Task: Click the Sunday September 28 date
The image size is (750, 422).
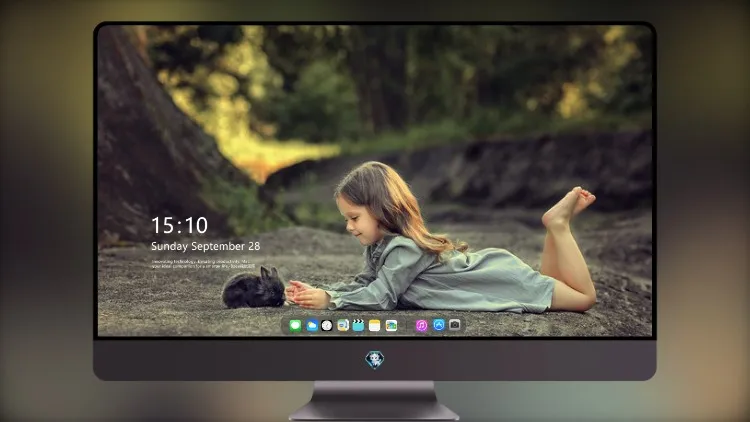Action: [x=206, y=246]
